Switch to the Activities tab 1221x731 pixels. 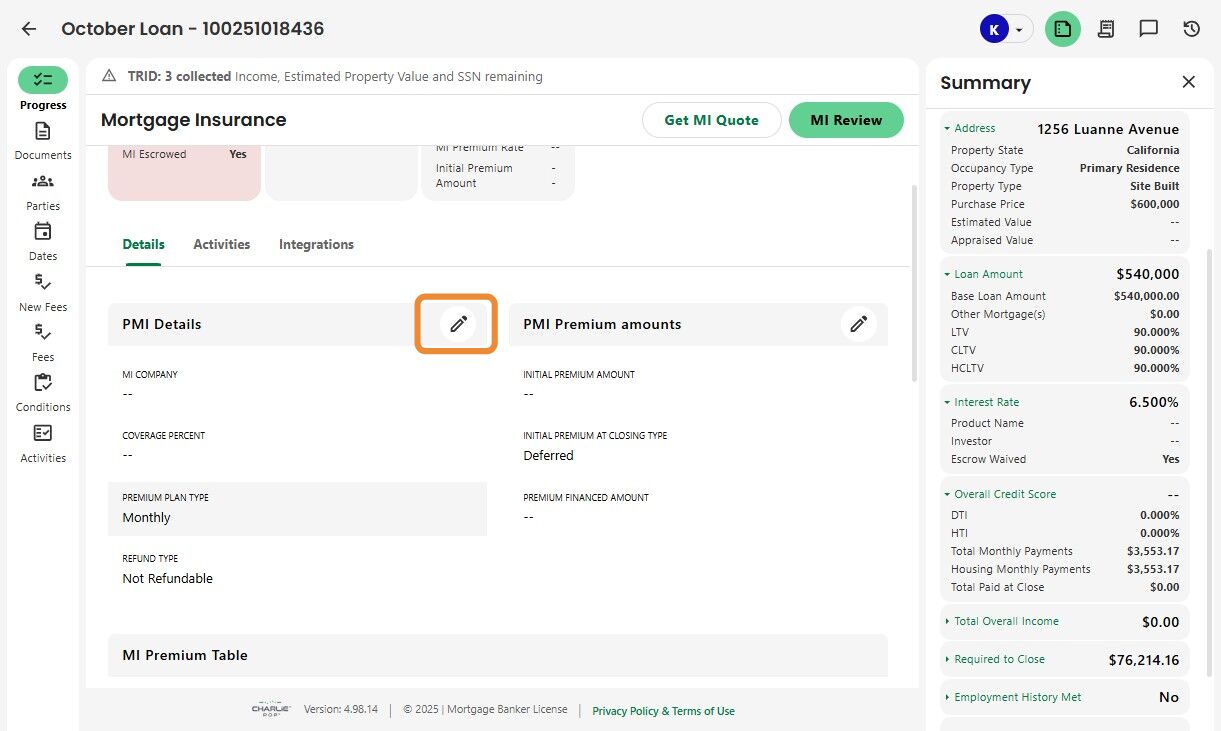(x=222, y=244)
